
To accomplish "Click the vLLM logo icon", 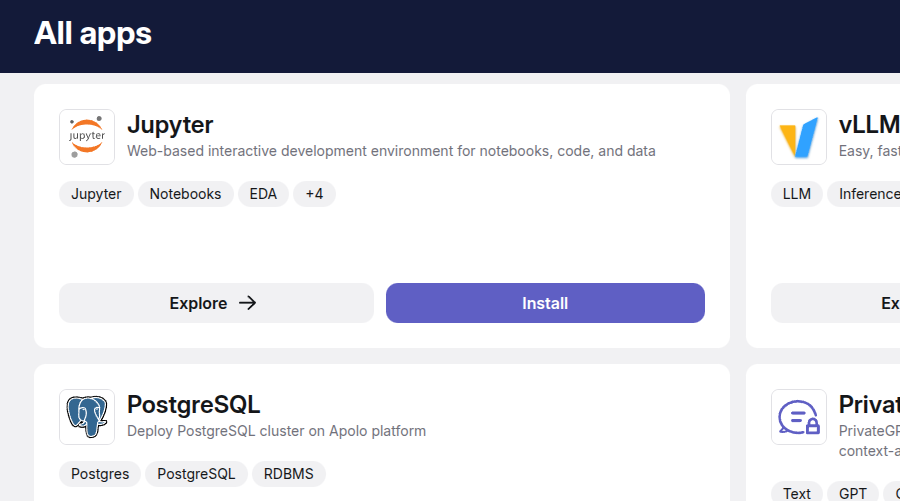I will tap(798, 137).
